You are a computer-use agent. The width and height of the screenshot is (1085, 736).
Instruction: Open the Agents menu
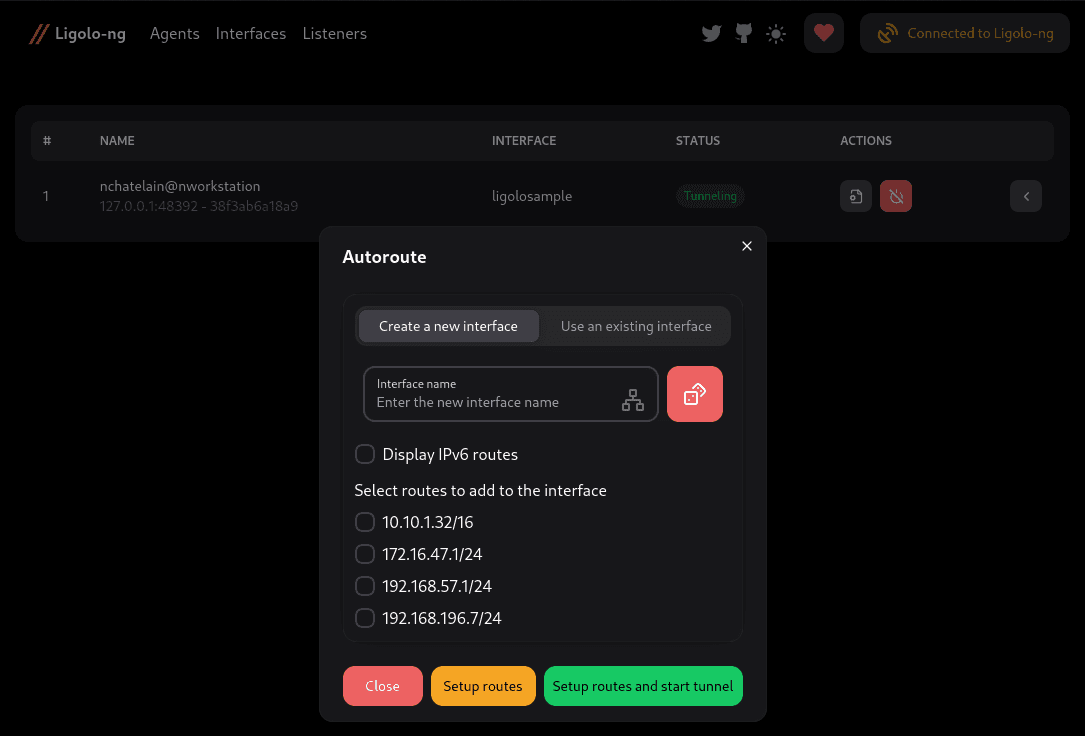point(174,33)
